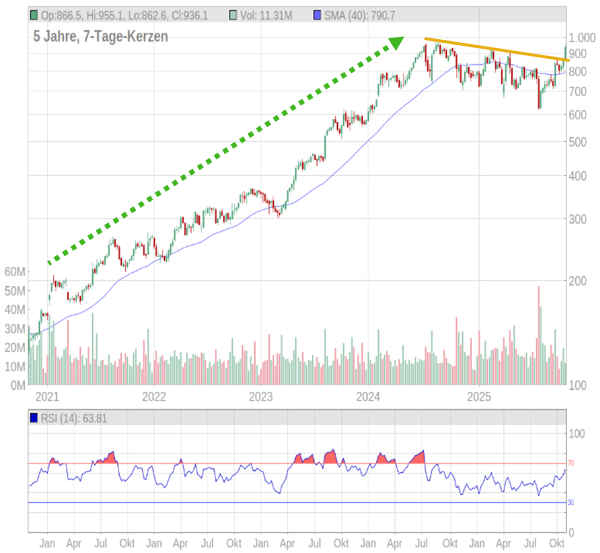Click the 2023 year label on time axis
600x553 pixels.
click(261, 396)
